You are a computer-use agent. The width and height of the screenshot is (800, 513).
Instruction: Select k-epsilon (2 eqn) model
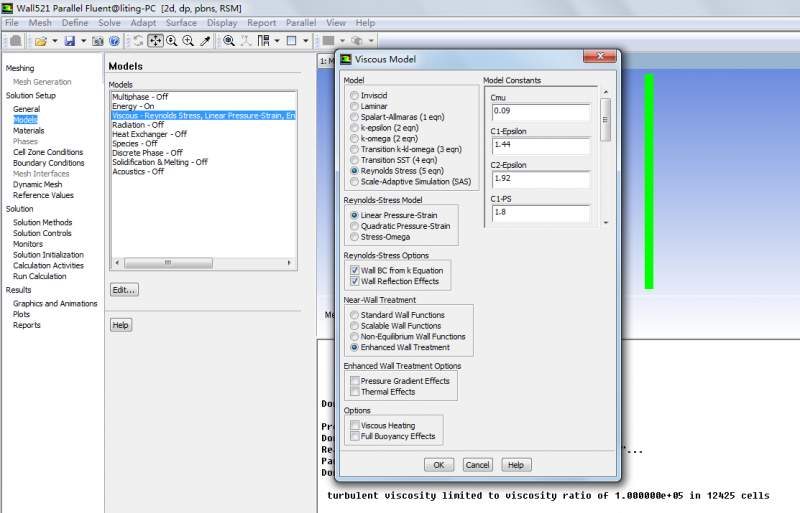354,128
